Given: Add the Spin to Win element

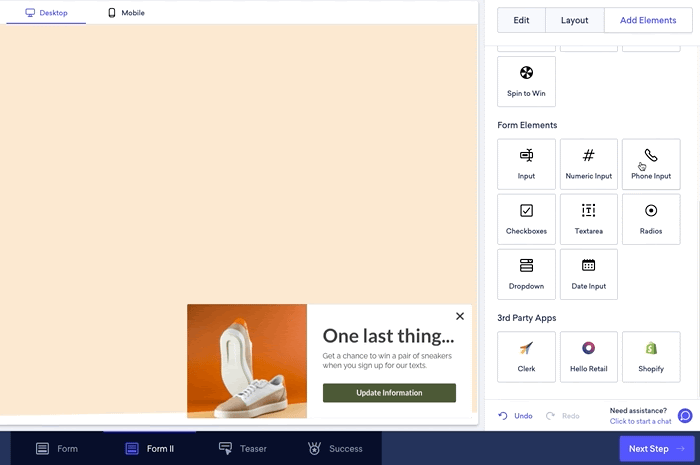Looking at the screenshot, I should click(526, 81).
